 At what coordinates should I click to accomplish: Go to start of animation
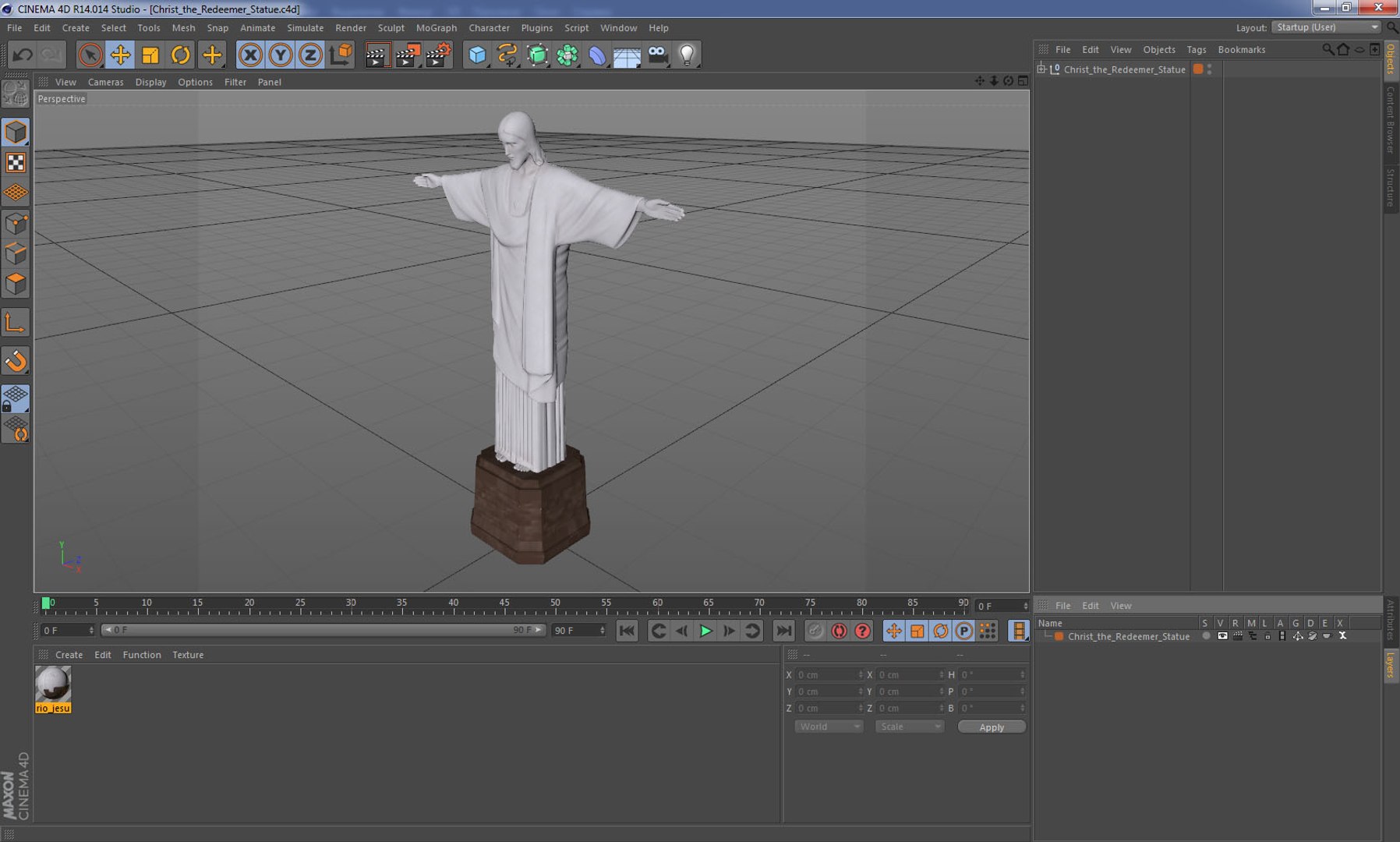pos(627,631)
